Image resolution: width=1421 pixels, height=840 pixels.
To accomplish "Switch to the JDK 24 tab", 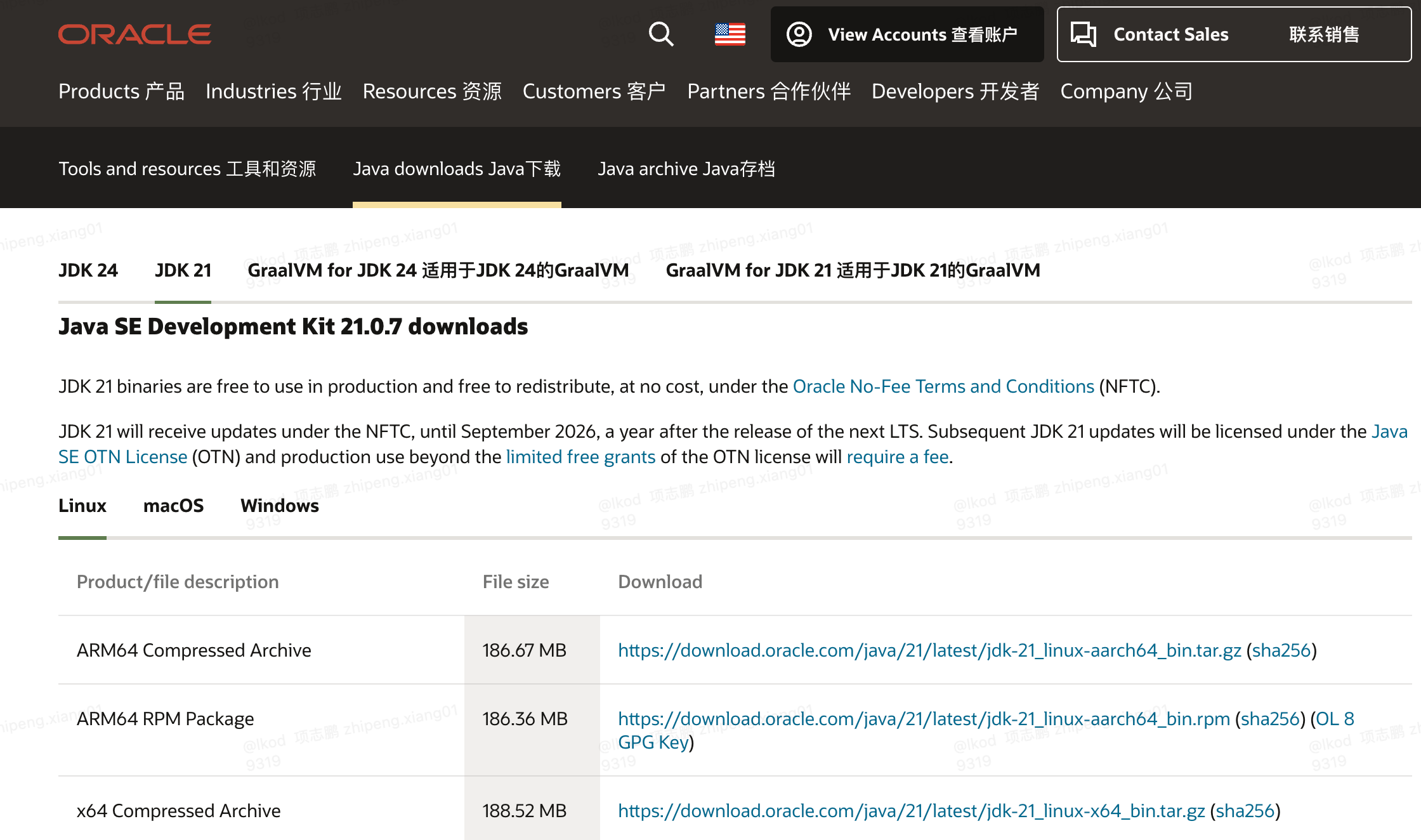I will pos(88,270).
